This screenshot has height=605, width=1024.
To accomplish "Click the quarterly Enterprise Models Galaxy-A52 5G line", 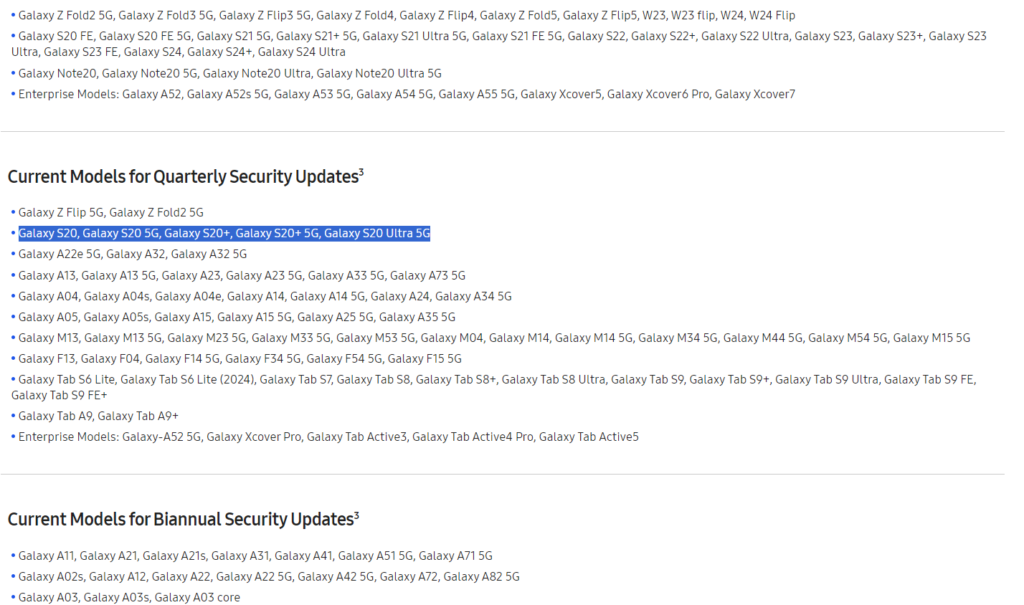I will click(328, 437).
